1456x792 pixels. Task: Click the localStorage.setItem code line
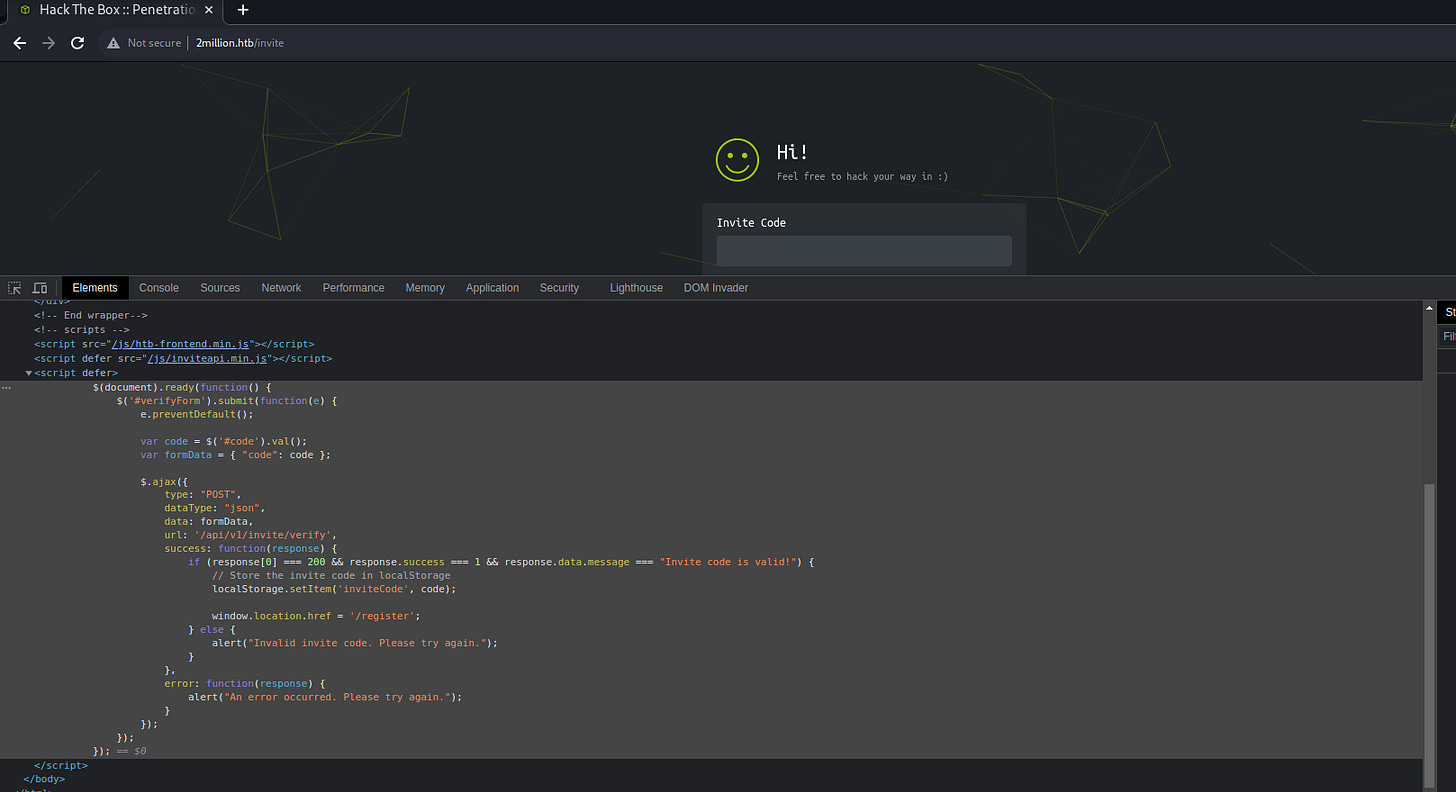334,589
